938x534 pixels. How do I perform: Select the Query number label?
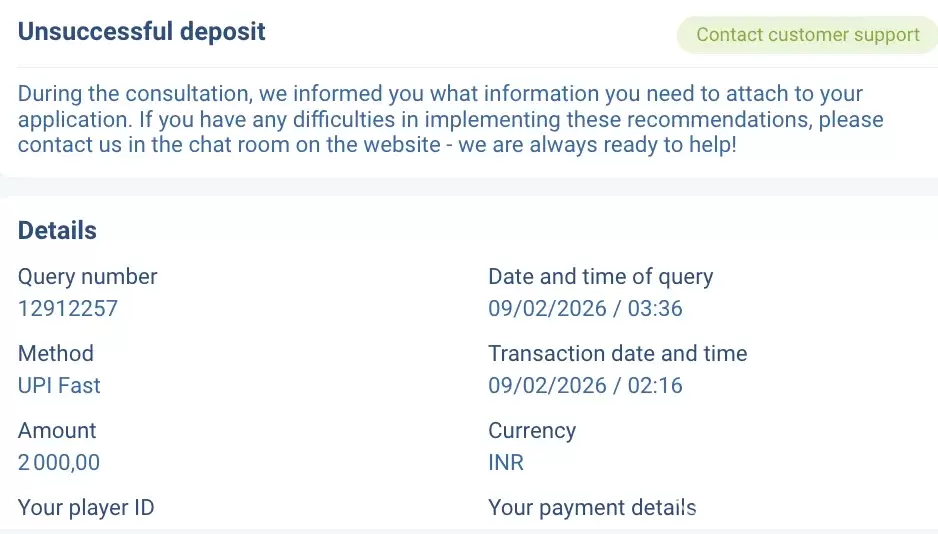point(88,276)
